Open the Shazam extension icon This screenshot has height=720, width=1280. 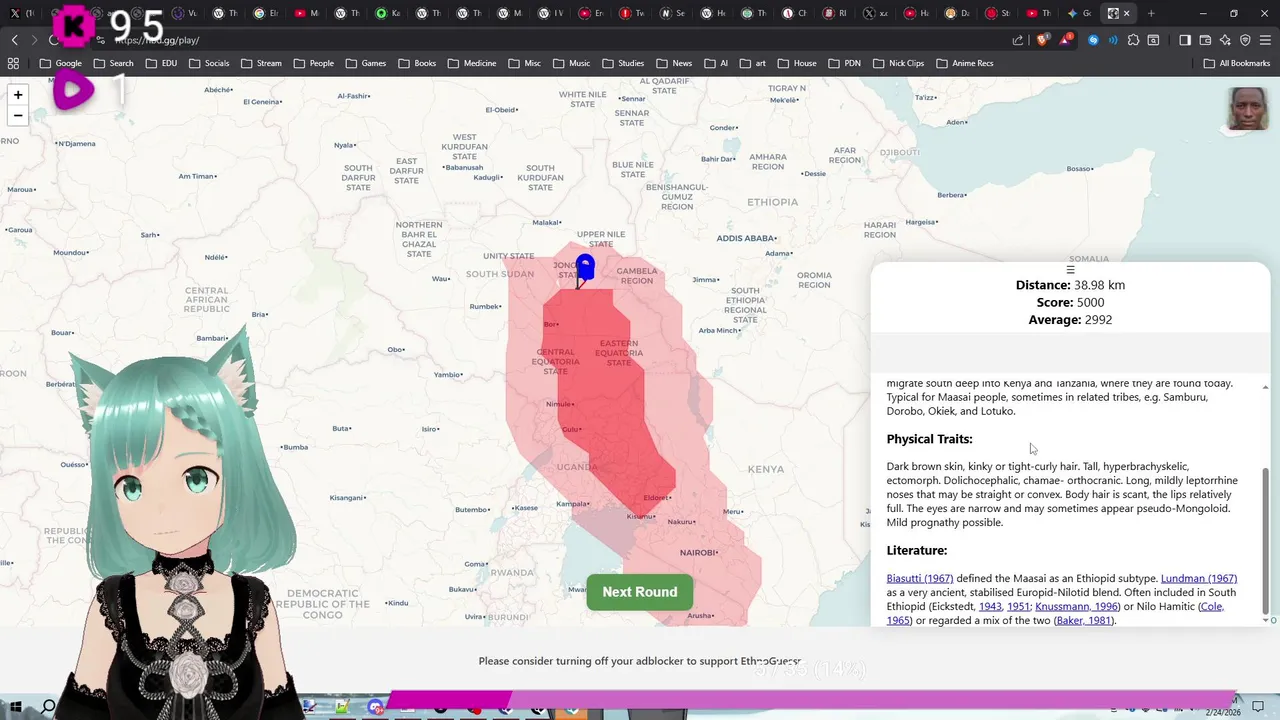tap(1093, 40)
